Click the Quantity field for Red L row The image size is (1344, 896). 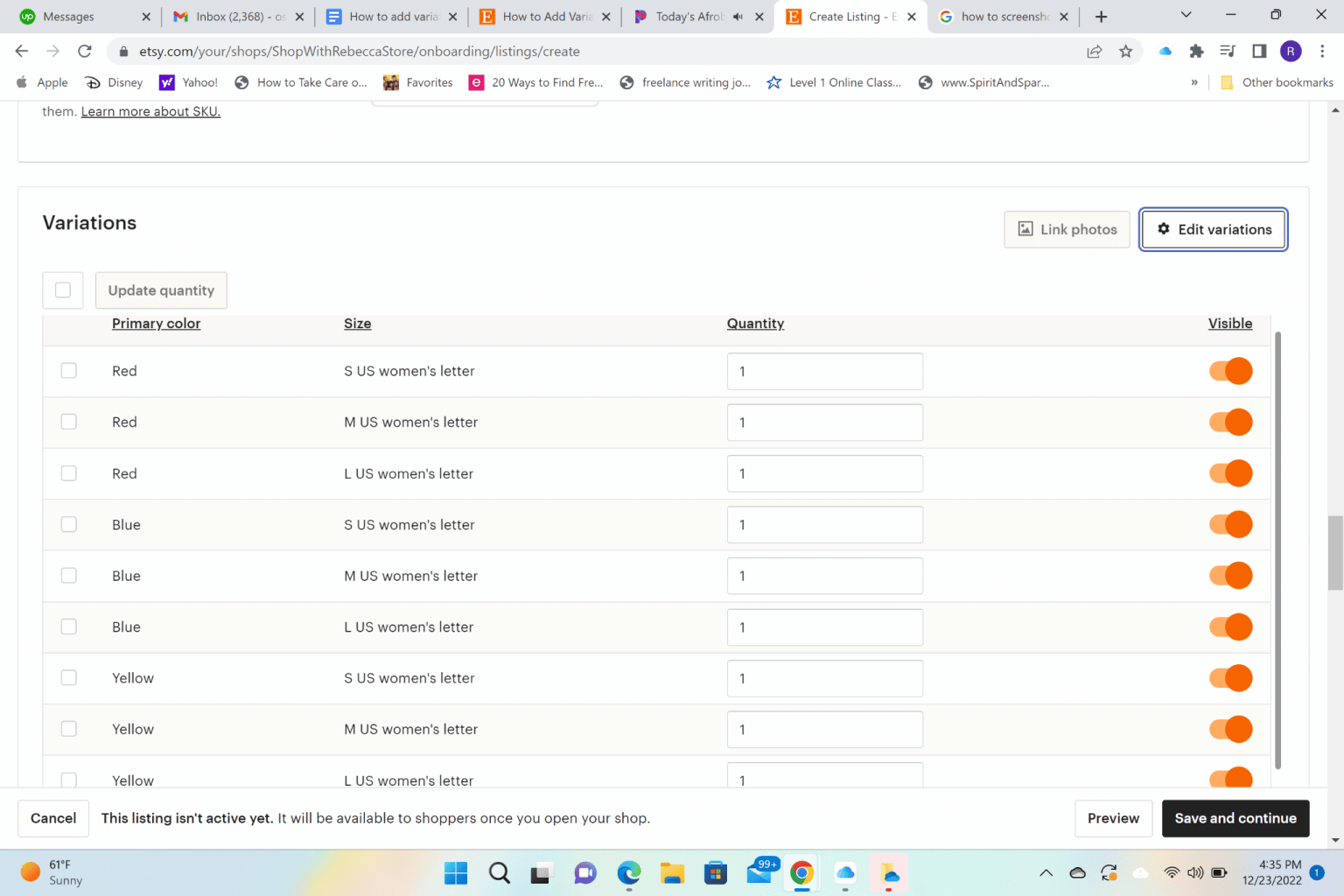[824, 473]
